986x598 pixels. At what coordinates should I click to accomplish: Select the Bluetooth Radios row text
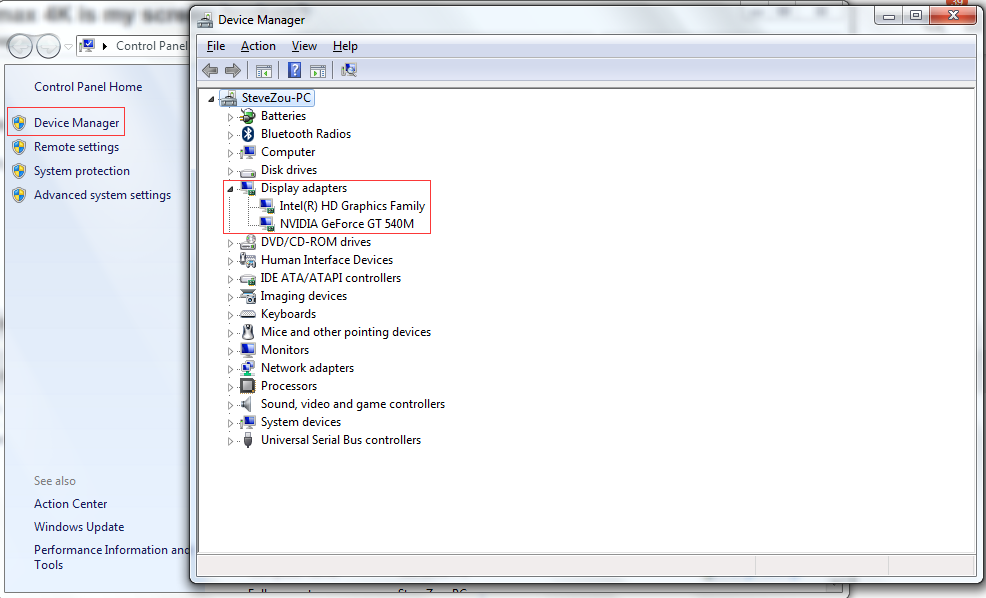click(306, 134)
